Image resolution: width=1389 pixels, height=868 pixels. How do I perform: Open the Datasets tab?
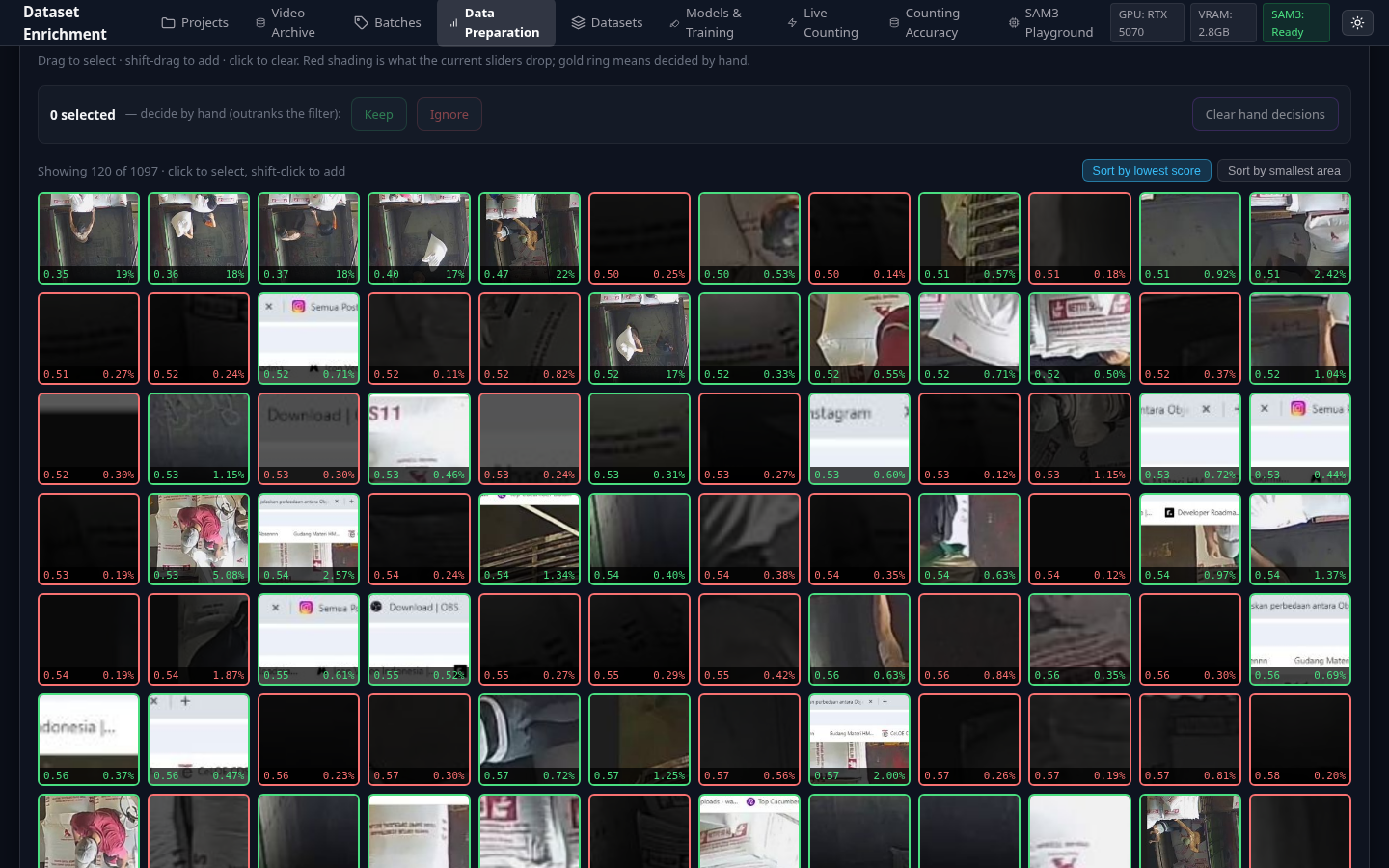pyautogui.click(x=607, y=23)
